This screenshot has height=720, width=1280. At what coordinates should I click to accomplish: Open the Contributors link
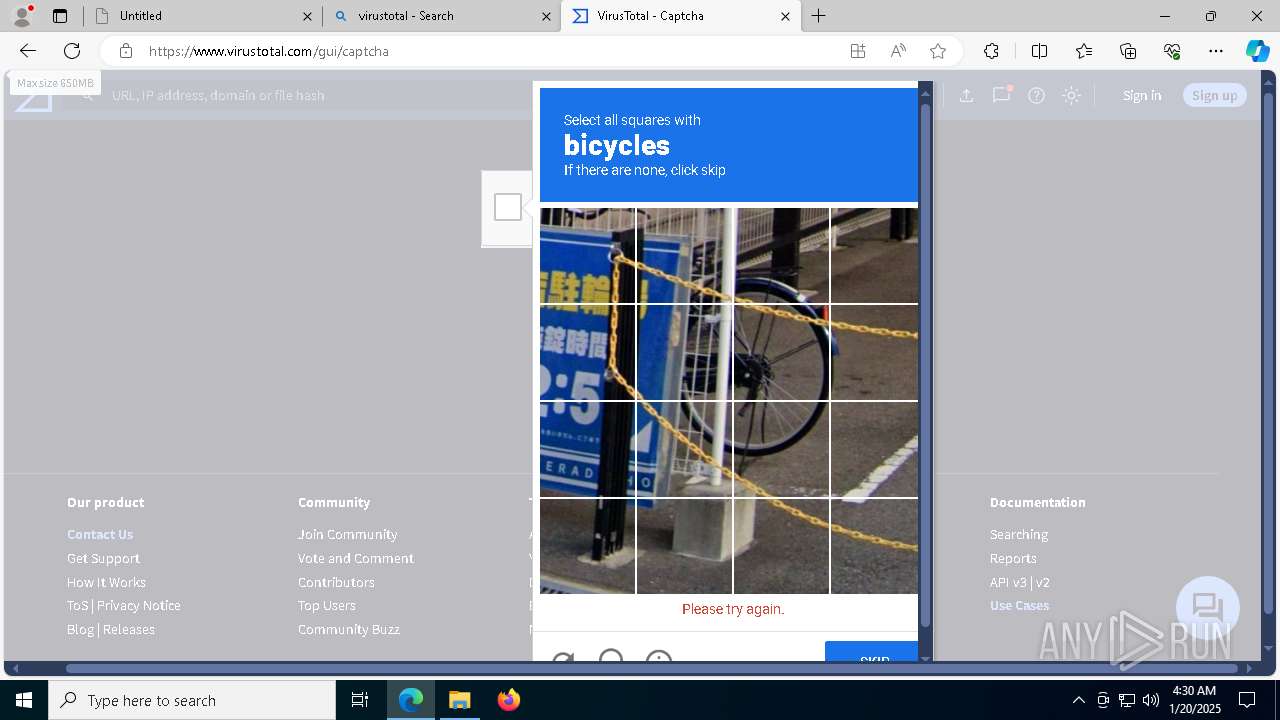click(x=336, y=582)
